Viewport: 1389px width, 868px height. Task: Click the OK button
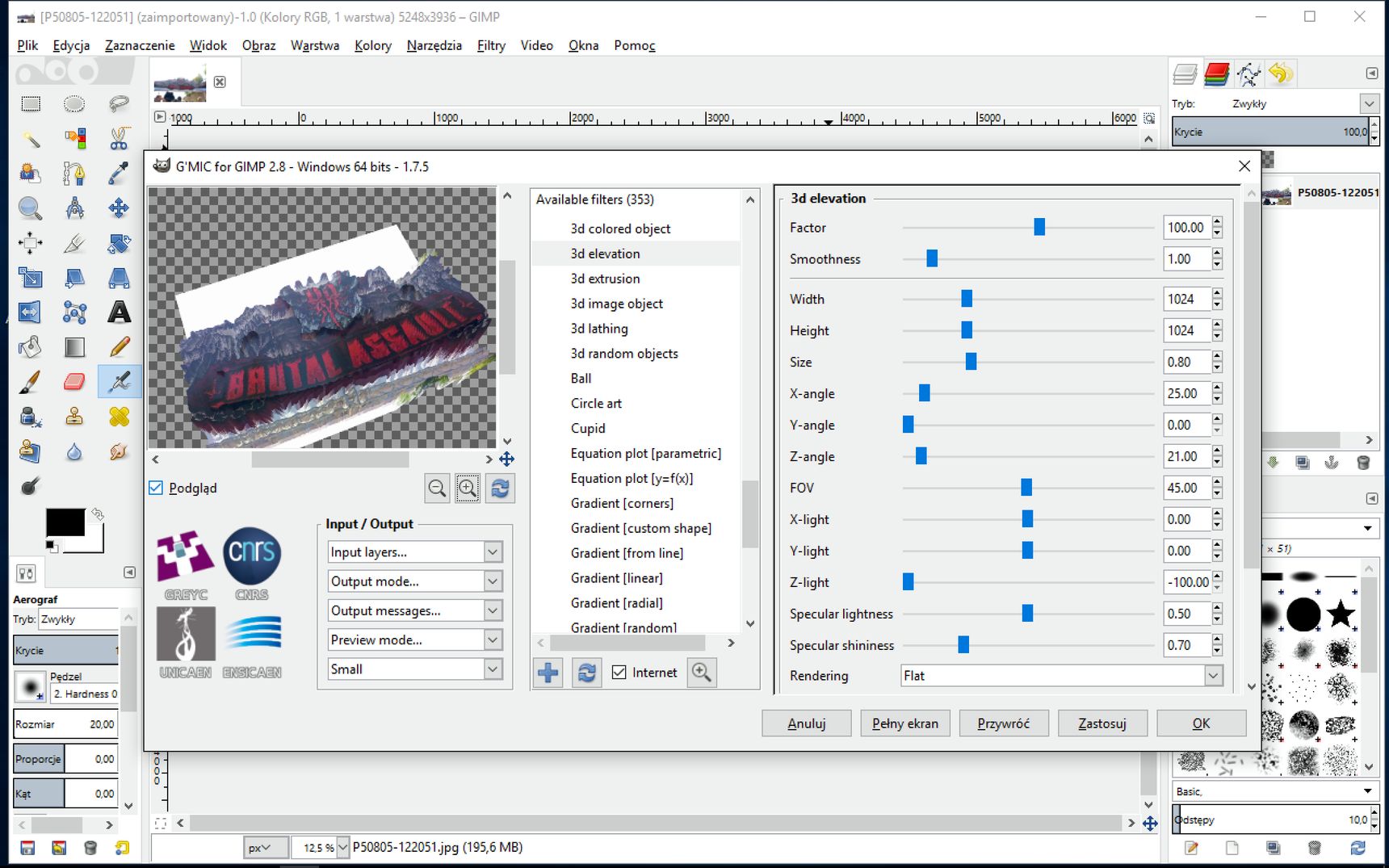point(1202,723)
